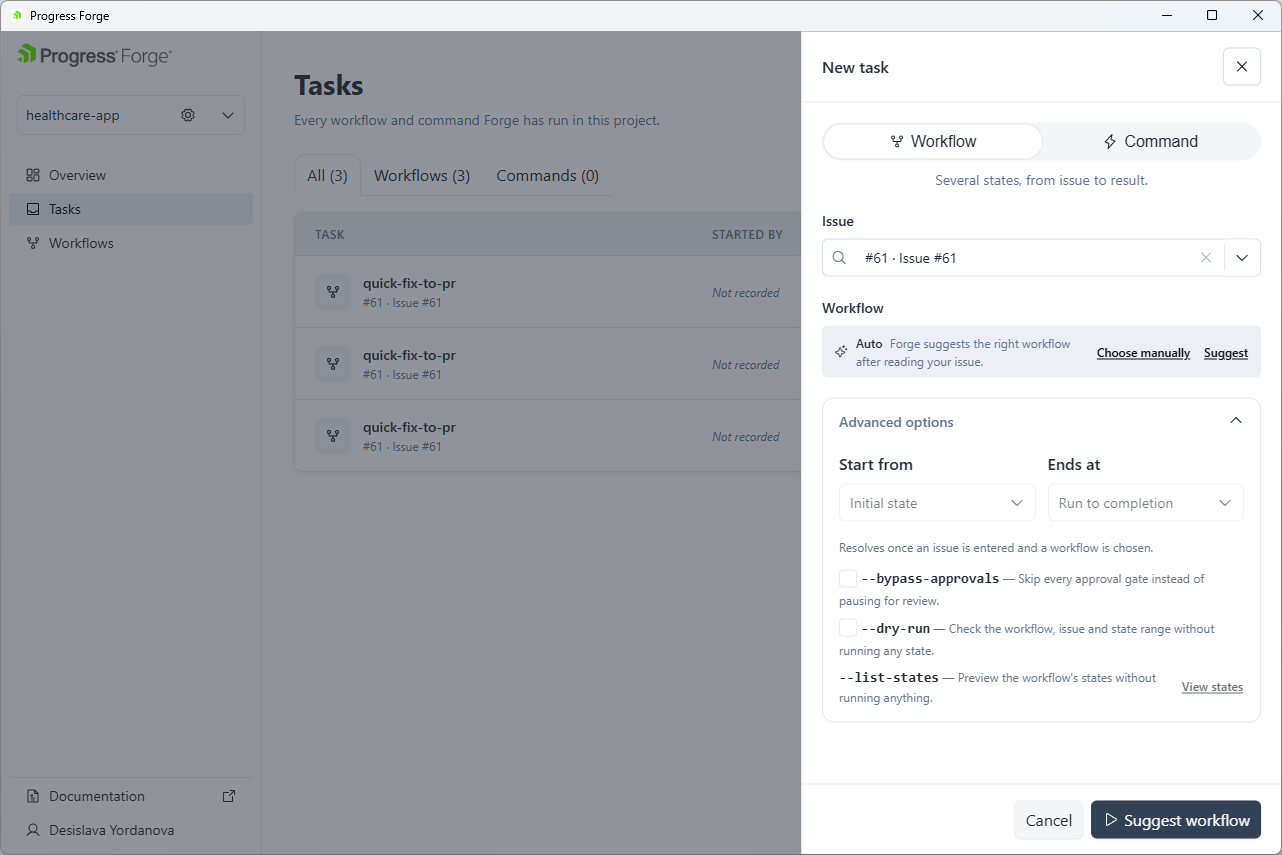This screenshot has width=1282, height=855.
Task: Go to Overview in the sidebar
Action: click(x=131, y=175)
